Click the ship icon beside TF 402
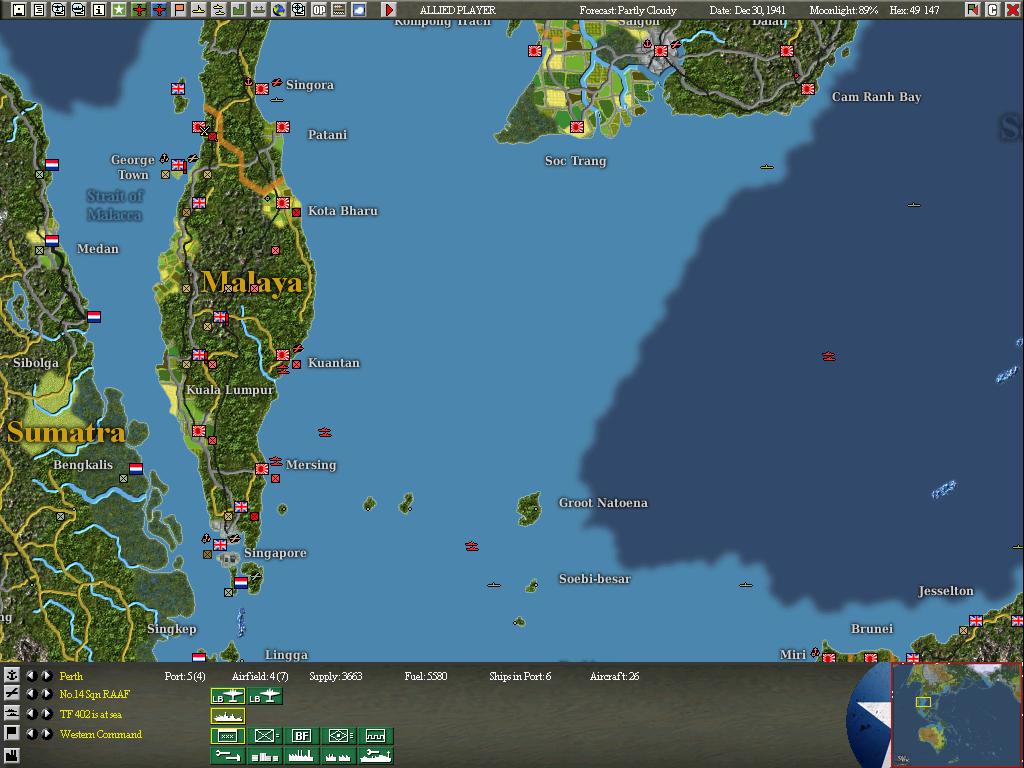Image resolution: width=1024 pixels, height=768 pixels. click(x=11, y=713)
